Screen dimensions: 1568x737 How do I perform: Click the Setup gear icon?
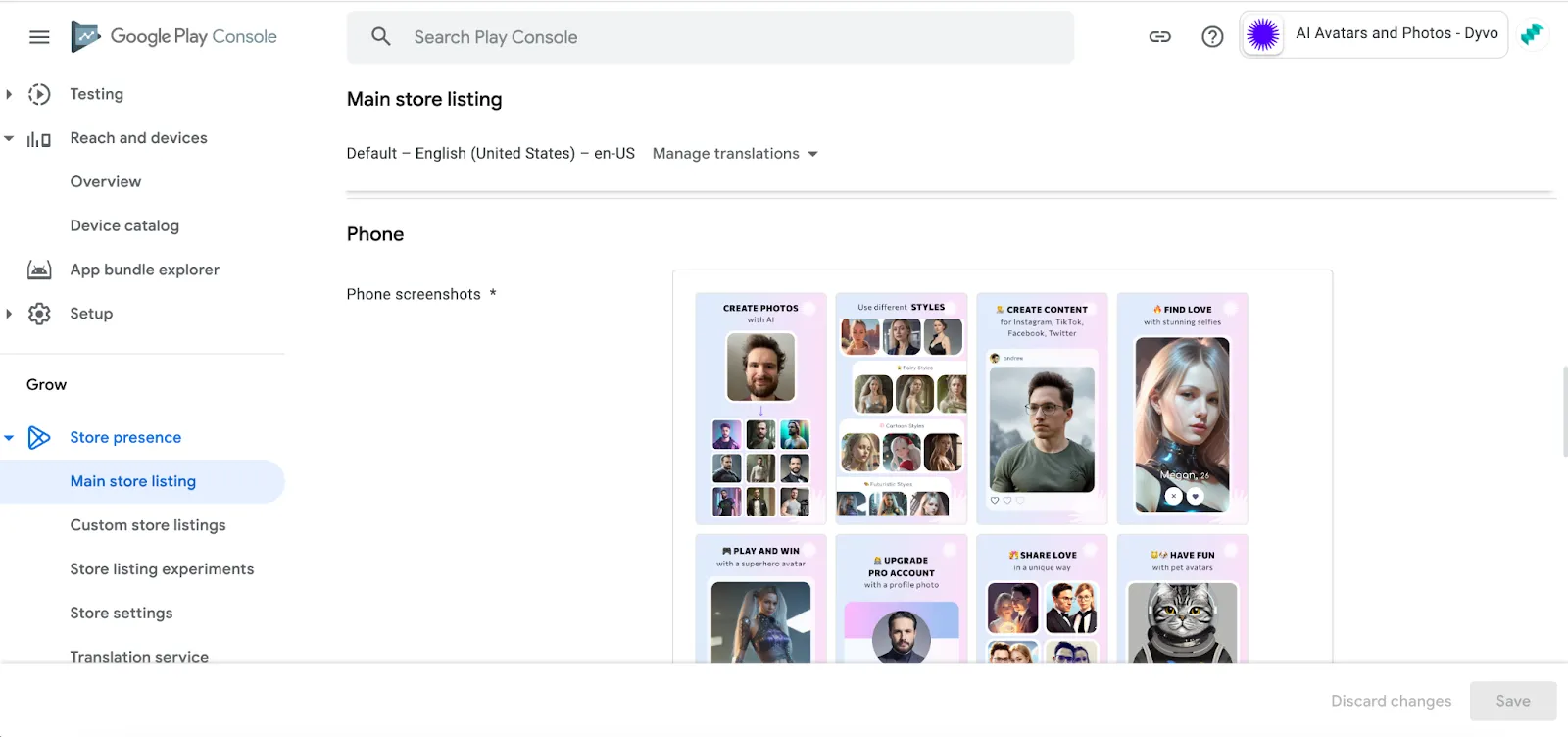click(39, 314)
